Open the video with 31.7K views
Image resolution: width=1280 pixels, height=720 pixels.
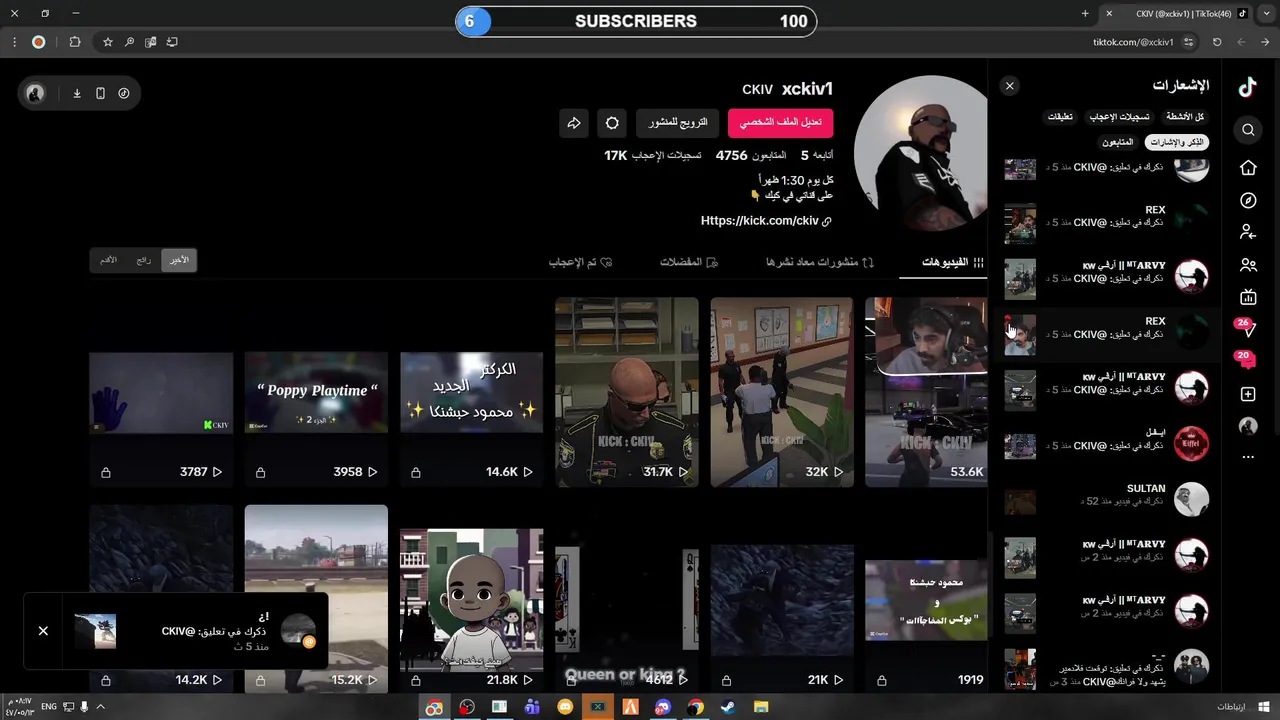[x=627, y=392]
